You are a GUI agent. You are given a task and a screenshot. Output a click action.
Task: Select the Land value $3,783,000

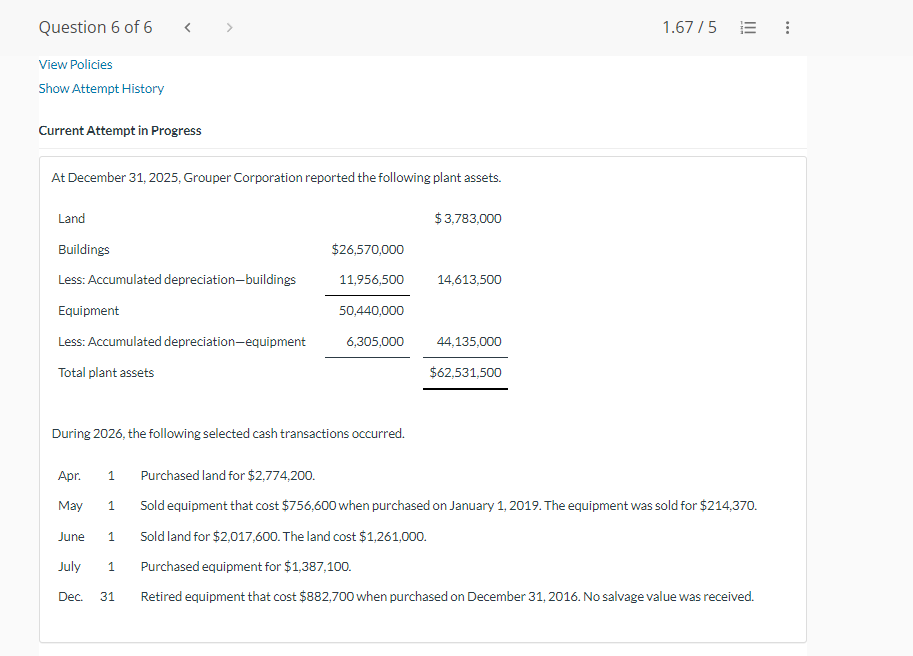[468, 218]
